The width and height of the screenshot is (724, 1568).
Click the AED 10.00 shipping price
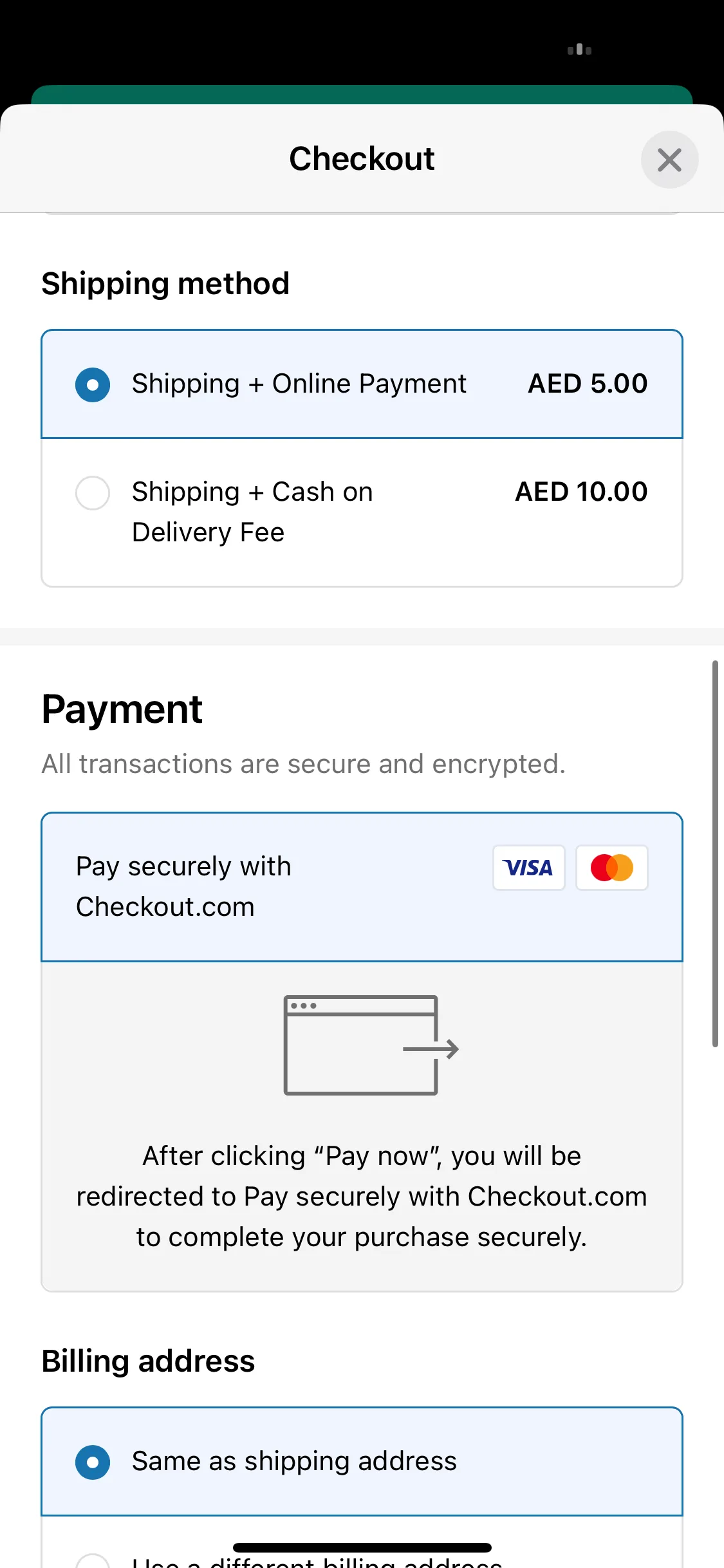tap(581, 492)
